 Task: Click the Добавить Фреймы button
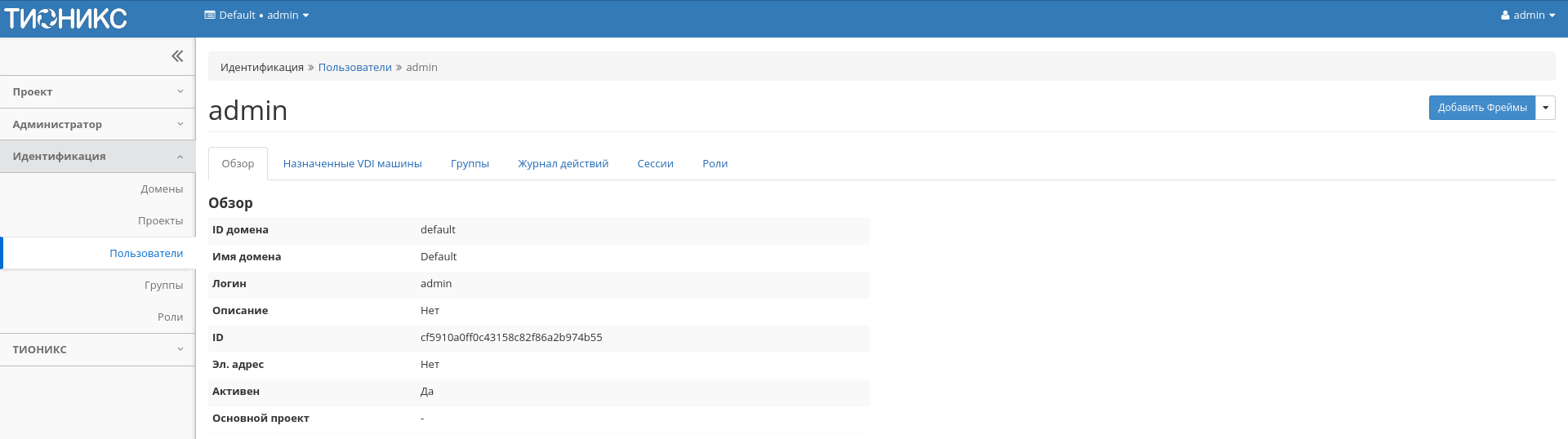[1481, 108]
